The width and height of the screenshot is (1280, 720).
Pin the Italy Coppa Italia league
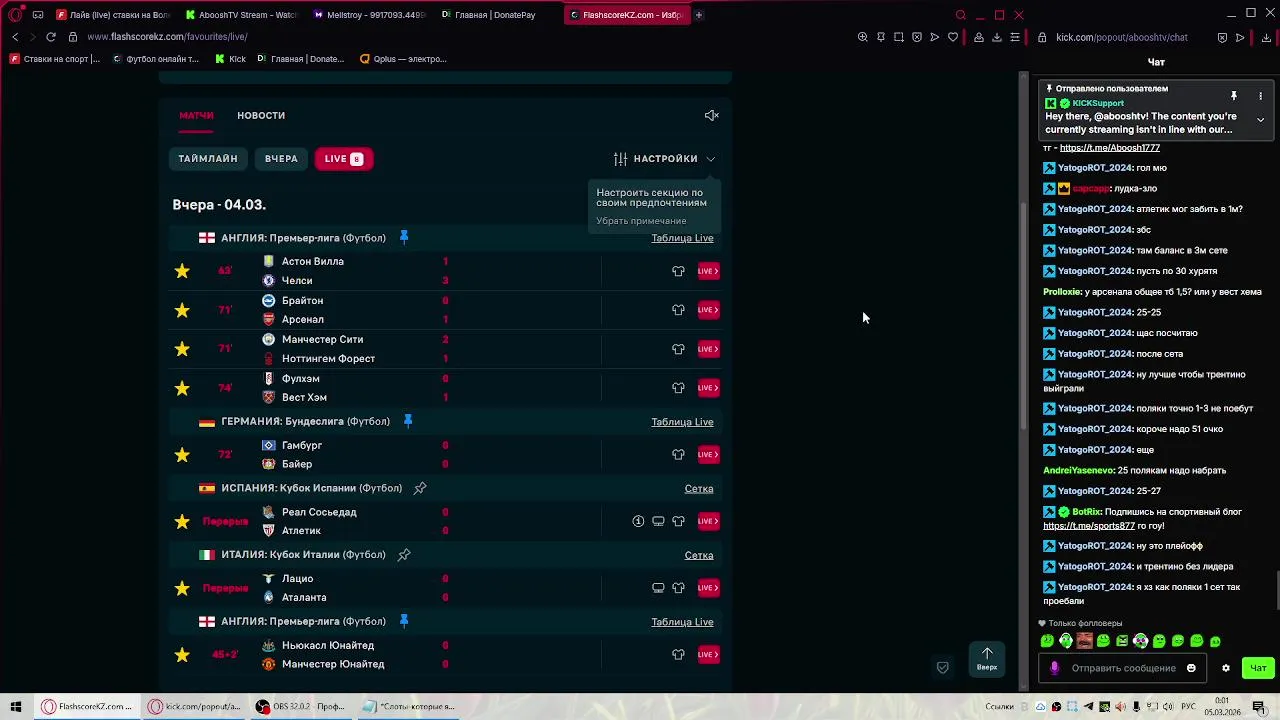(404, 555)
